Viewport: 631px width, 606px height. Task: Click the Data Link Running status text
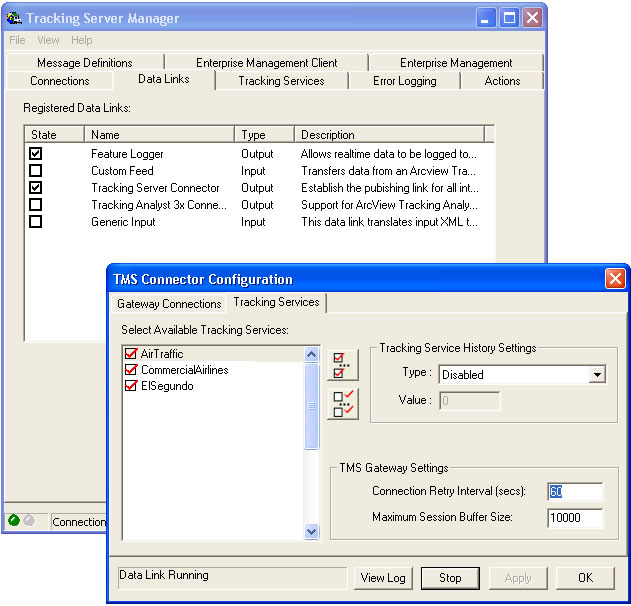pyautogui.click(x=164, y=575)
